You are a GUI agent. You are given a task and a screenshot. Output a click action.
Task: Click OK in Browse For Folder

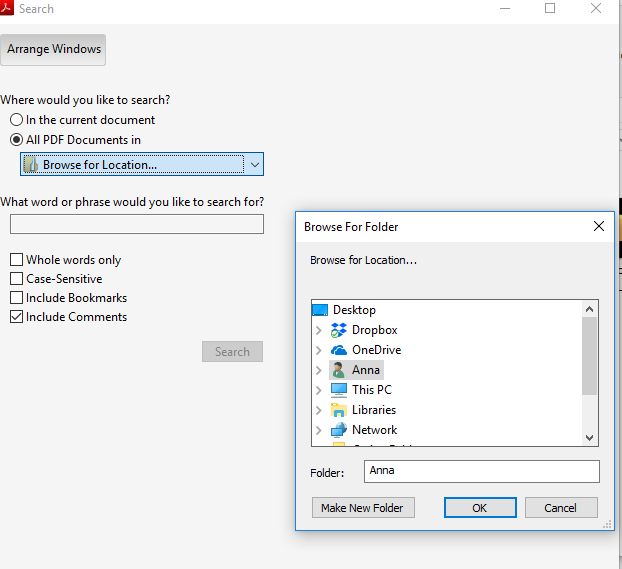pyautogui.click(x=479, y=508)
